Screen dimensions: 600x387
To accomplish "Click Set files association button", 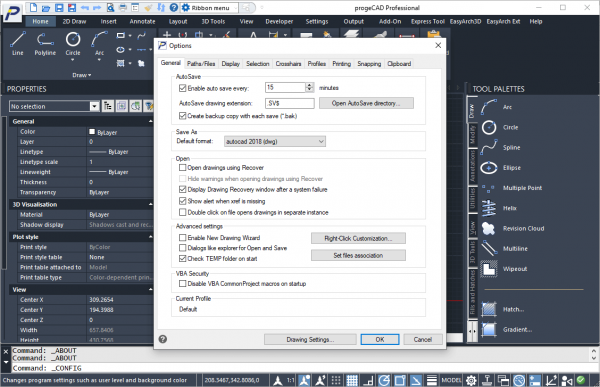I will pyautogui.click(x=358, y=255).
